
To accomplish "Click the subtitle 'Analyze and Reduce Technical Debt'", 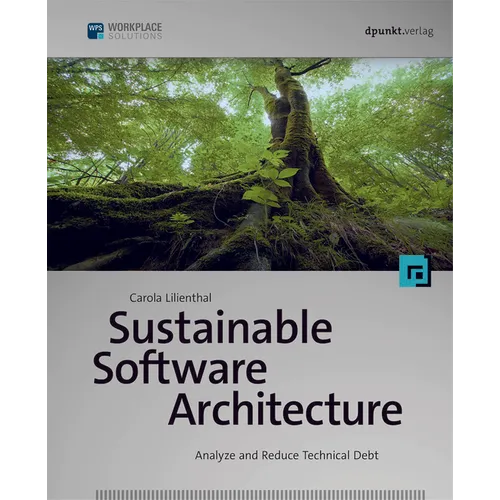I will [x=287, y=455].
